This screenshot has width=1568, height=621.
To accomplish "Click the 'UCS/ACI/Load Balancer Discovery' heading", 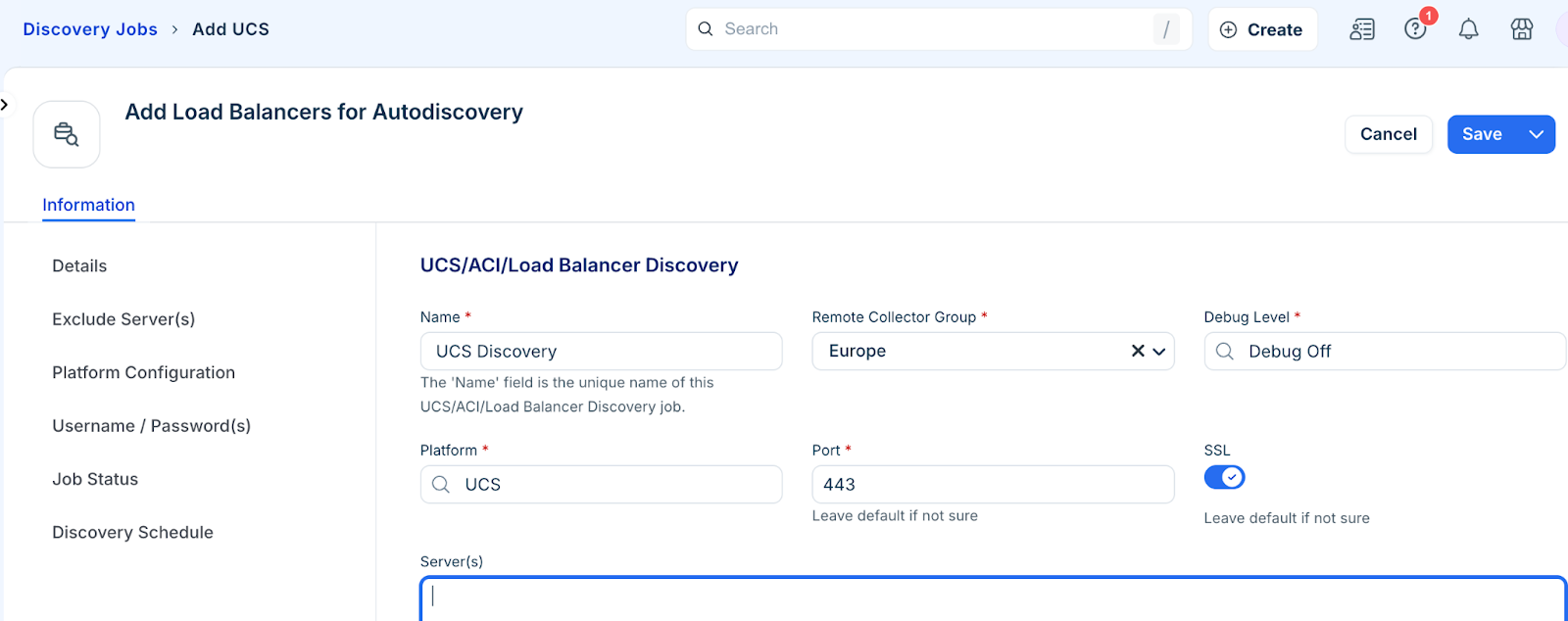I will pos(579,265).
